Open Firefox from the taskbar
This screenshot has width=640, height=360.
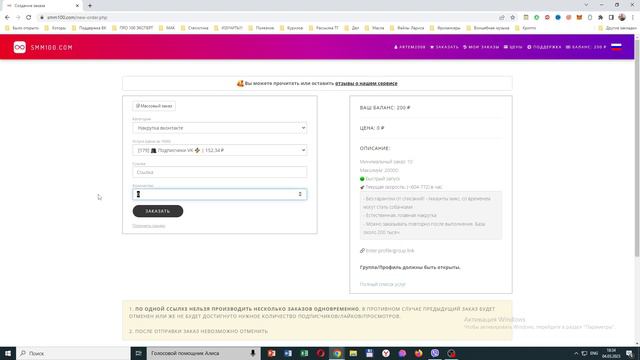[x=419, y=353]
